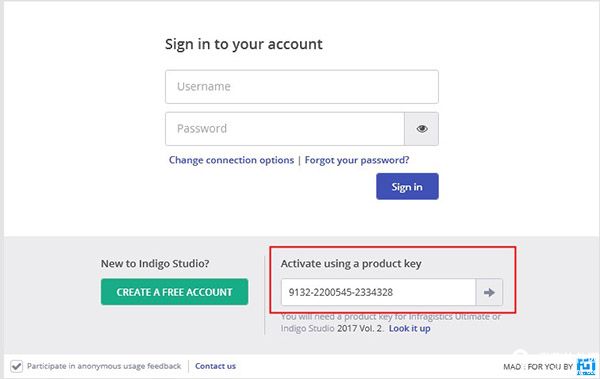This screenshot has height=379, width=600.
Task: Click inside the product key text box
Action: [378, 292]
